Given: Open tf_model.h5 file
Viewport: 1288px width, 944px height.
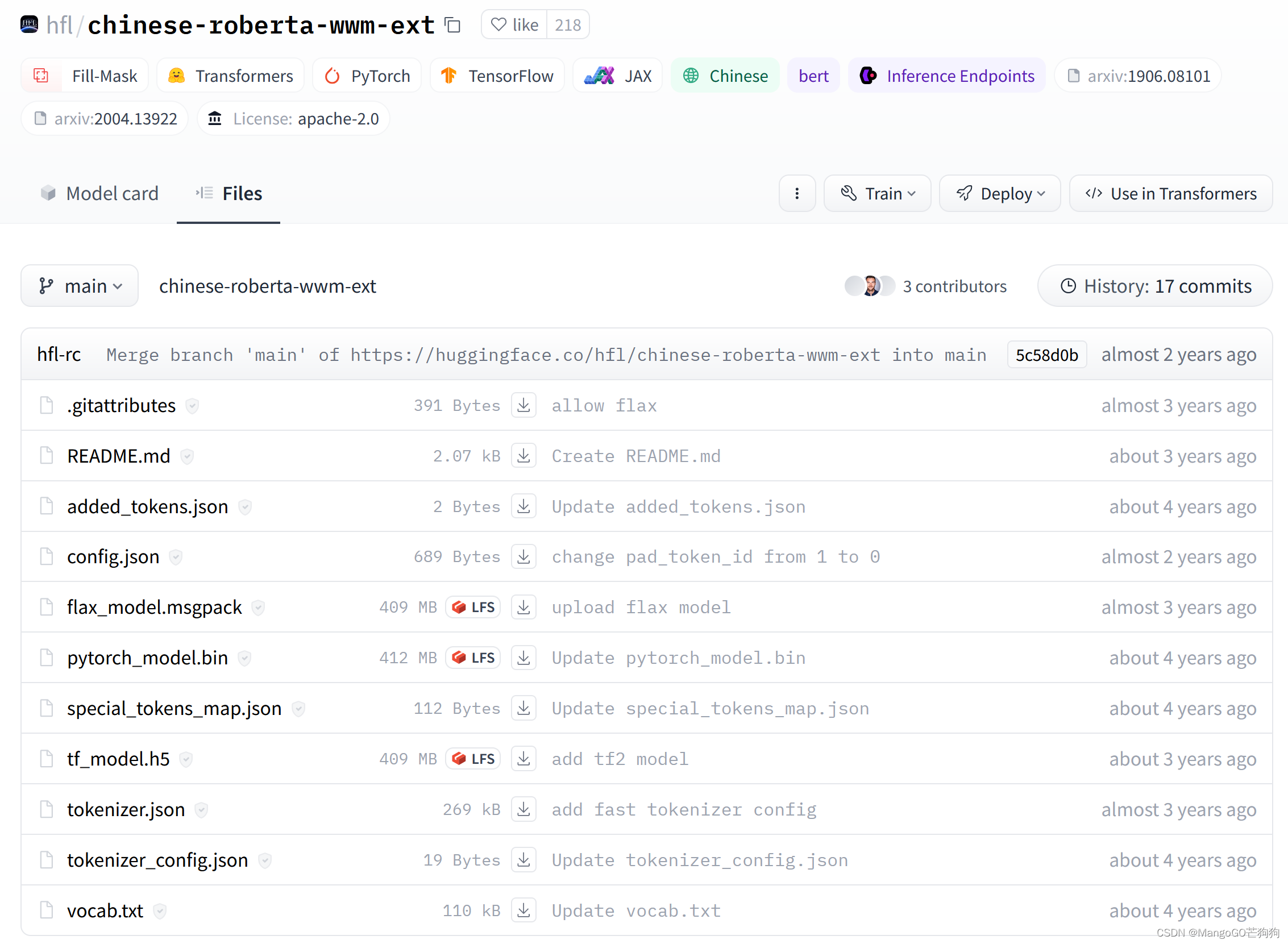Looking at the screenshot, I should [118, 759].
